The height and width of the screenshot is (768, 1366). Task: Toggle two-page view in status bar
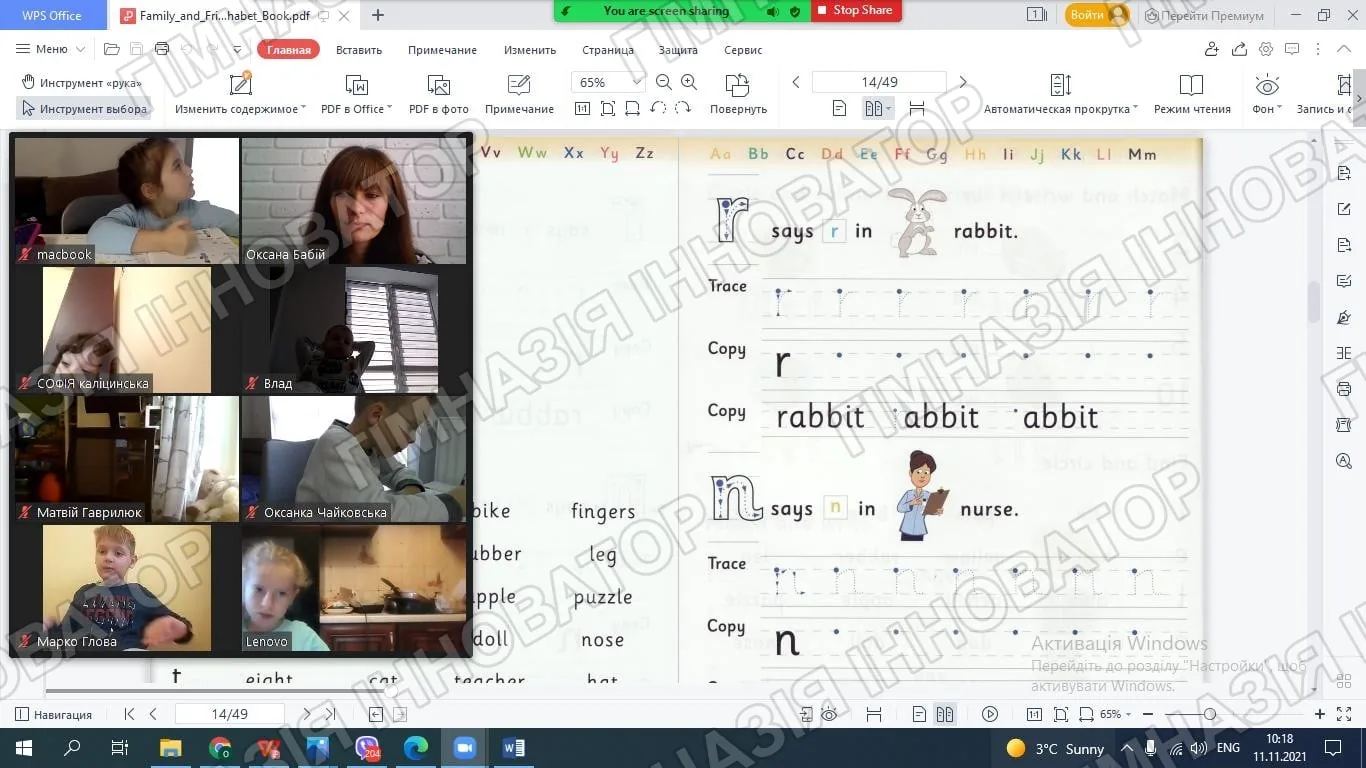pyautogui.click(x=945, y=714)
